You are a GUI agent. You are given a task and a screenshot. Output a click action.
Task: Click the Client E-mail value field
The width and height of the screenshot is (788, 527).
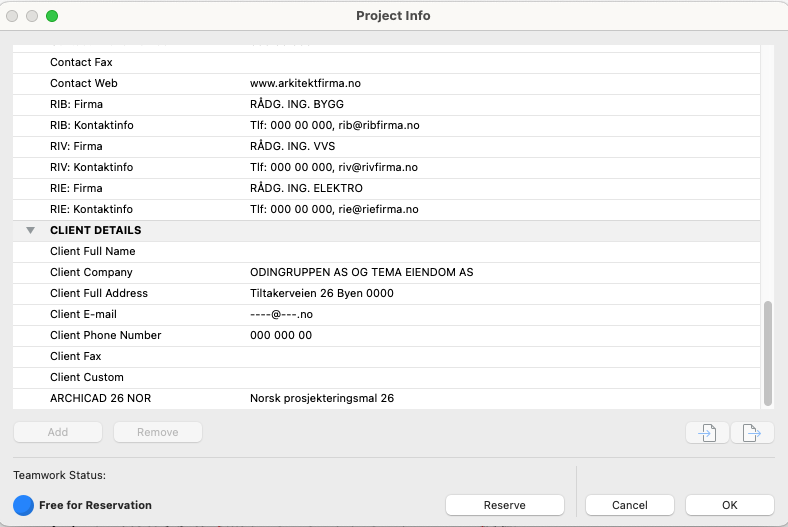tap(500, 314)
